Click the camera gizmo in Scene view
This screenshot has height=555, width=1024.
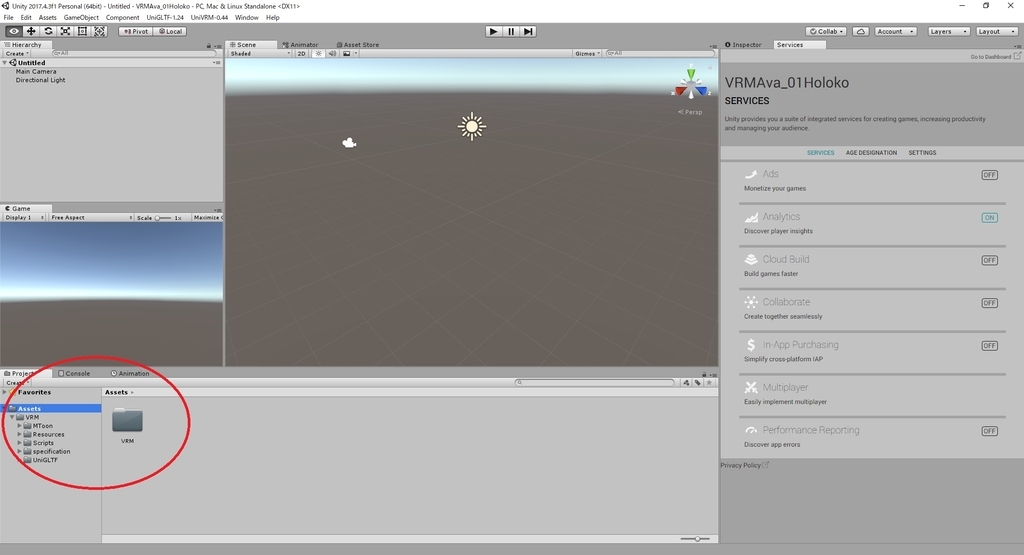(349, 143)
